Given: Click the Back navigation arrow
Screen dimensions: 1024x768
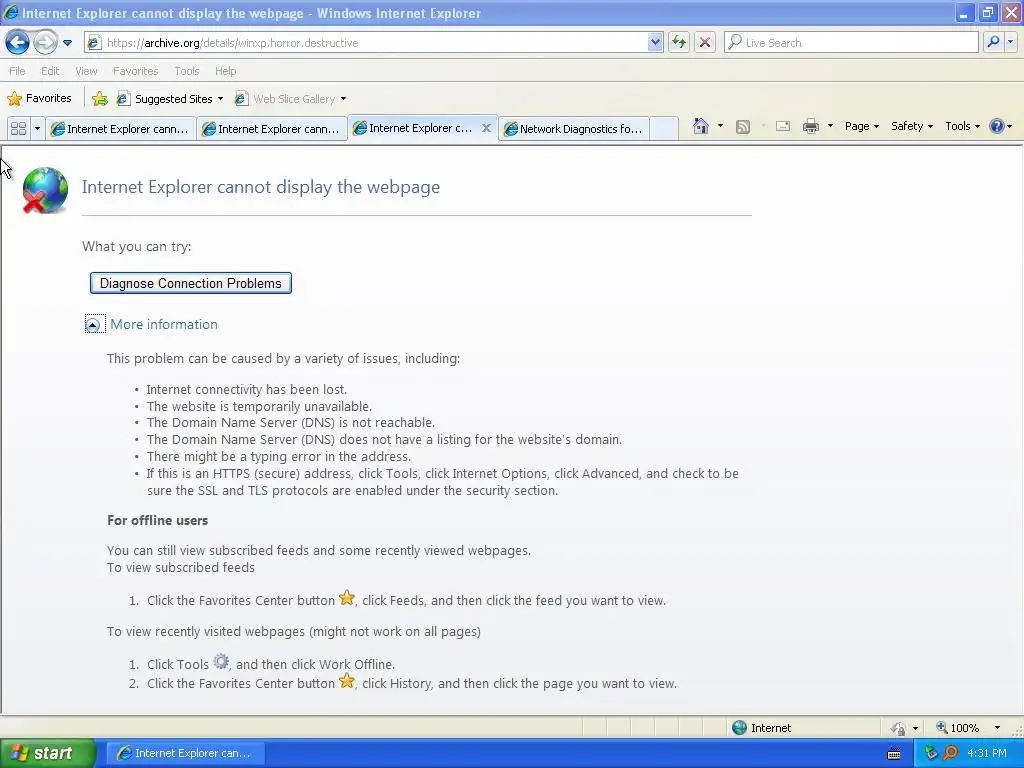Looking at the screenshot, I should pos(18,42).
